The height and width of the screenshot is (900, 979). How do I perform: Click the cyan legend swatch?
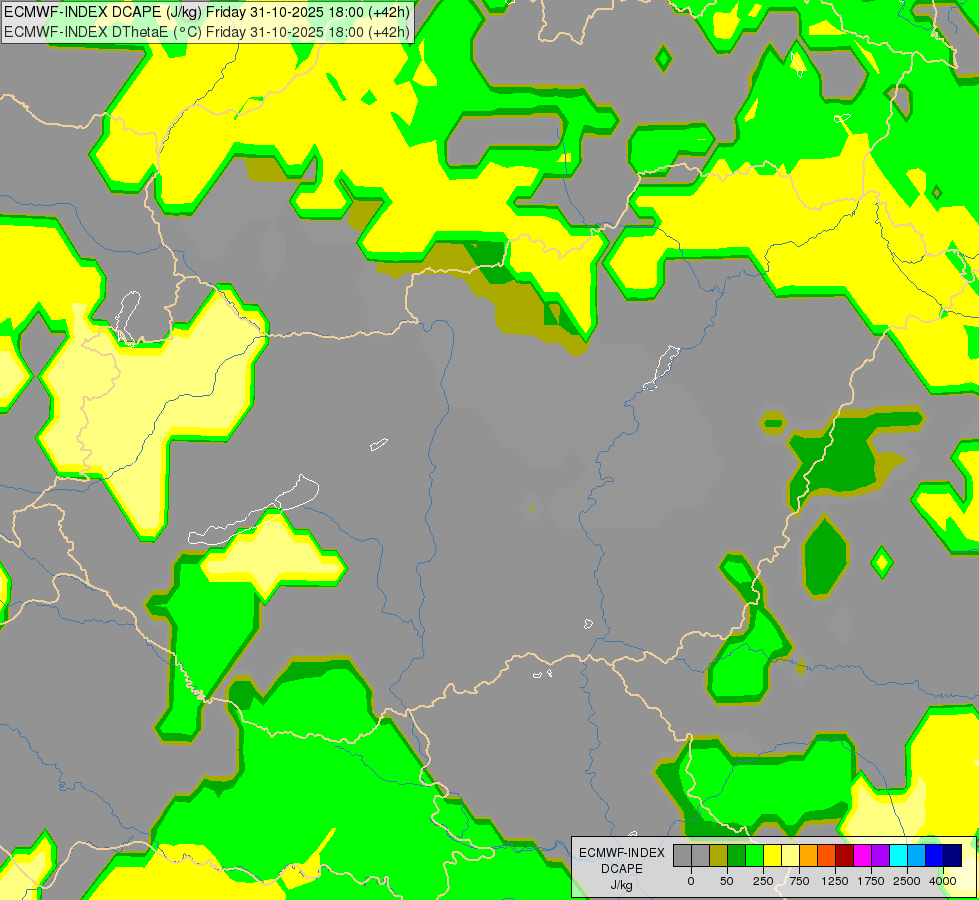coord(899,855)
